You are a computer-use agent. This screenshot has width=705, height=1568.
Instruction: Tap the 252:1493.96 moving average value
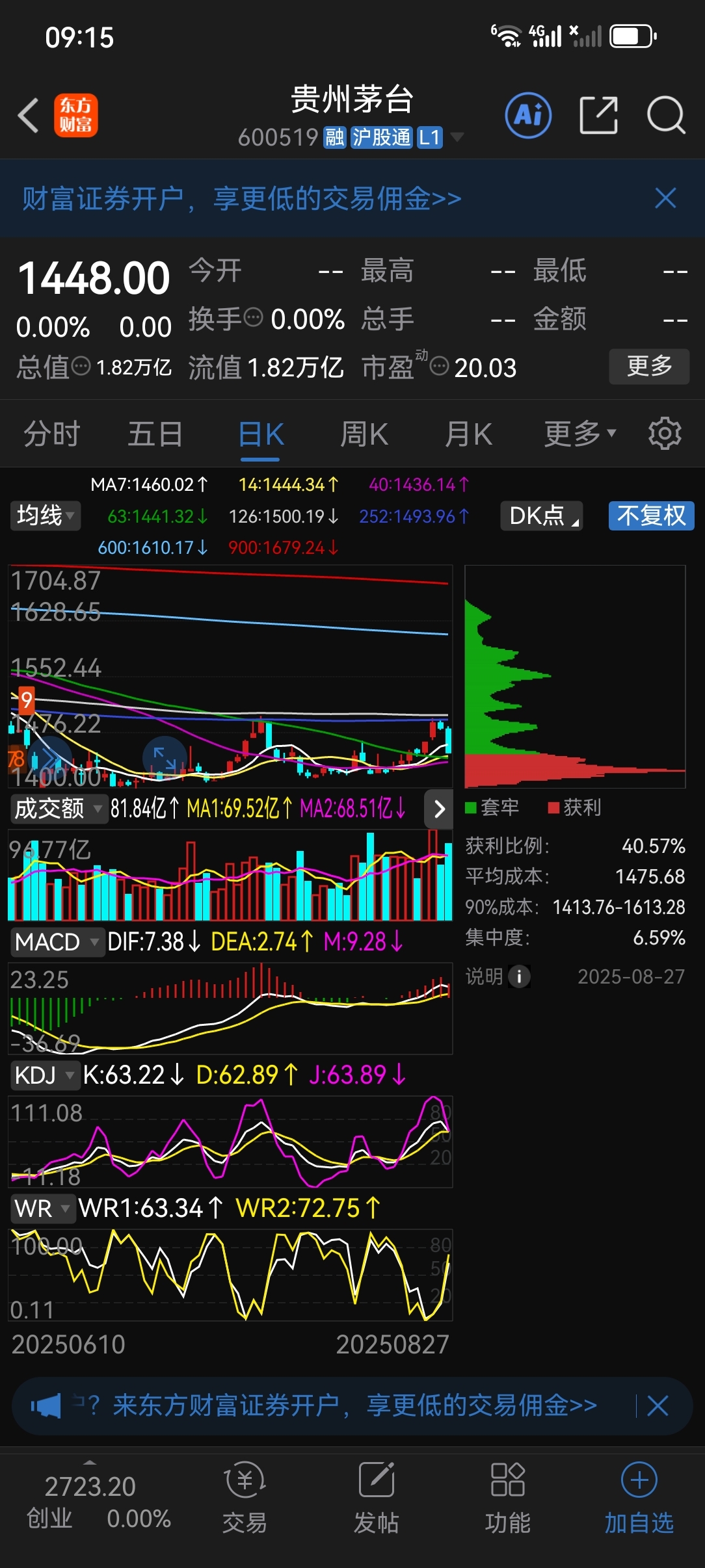(x=414, y=516)
